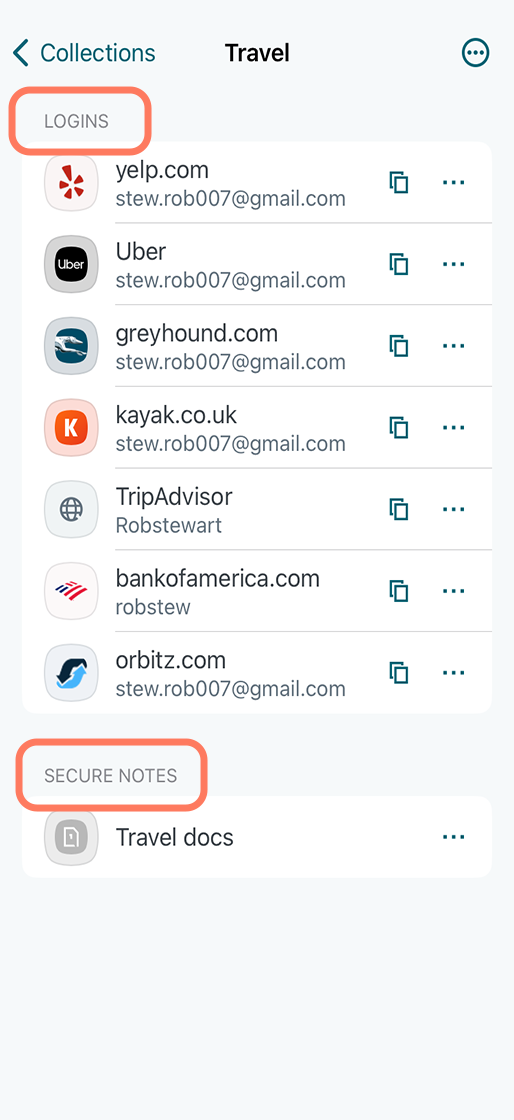The image size is (514, 1120).
Task: Copy the TripAdvisor login credentials
Action: pyautogui.click(x=398, y=509)
